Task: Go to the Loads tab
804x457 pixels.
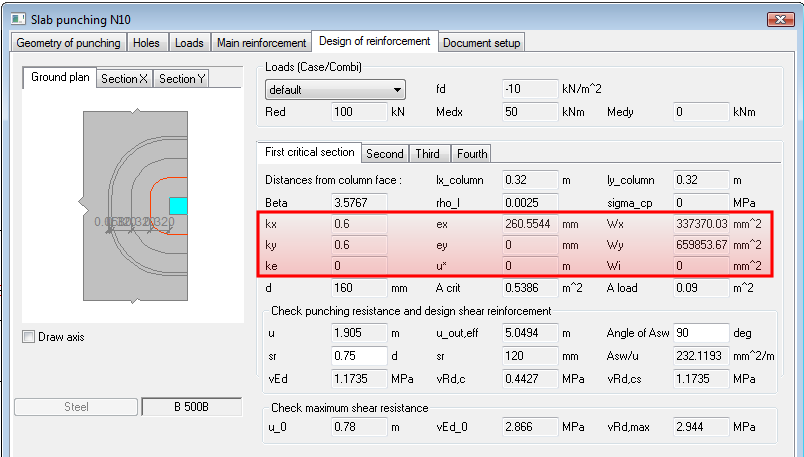Action: pyautogui.click(x=189, y=43)
